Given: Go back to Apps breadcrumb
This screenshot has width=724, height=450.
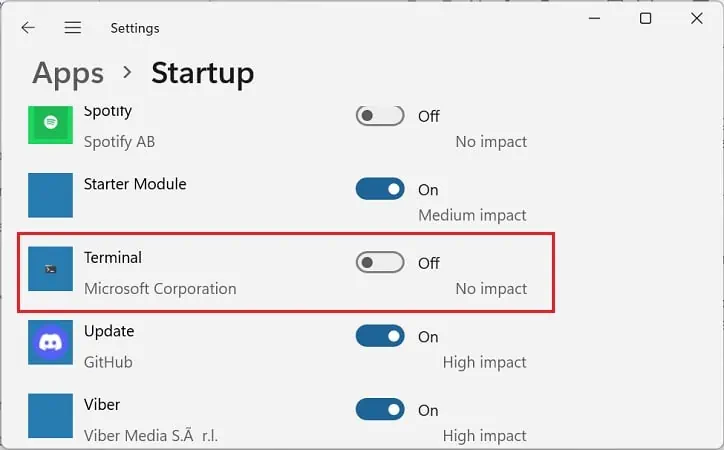Looking at the screenshot, I should (68, 73).
